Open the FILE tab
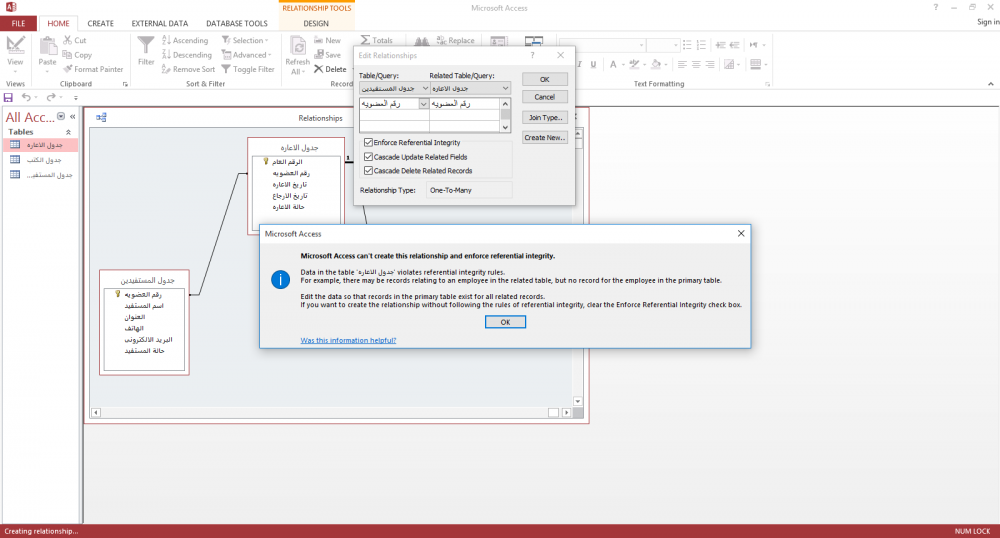 [x=18, y=24]
